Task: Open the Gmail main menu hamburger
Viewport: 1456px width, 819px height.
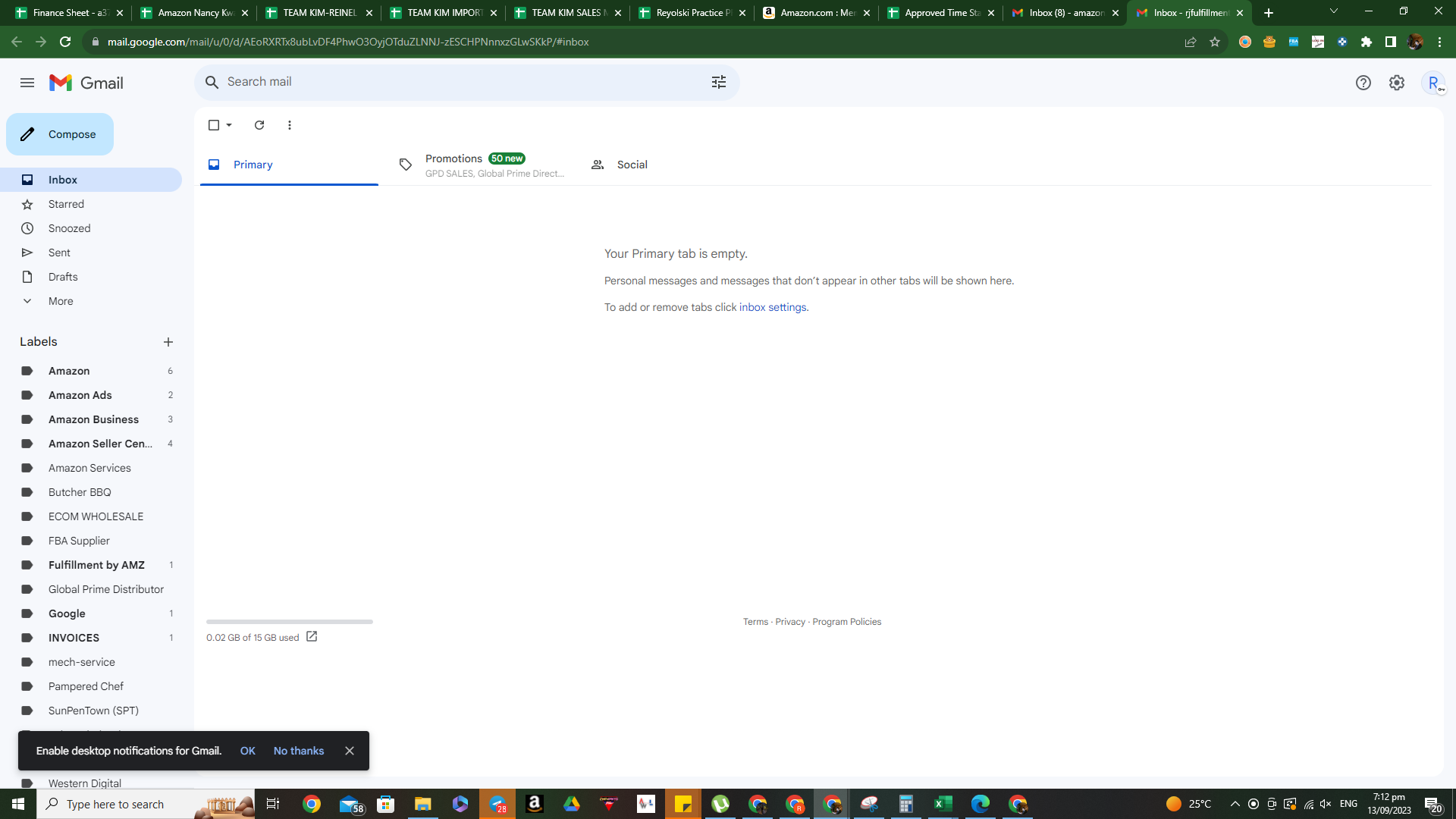Action: click(x=27, y=83)
